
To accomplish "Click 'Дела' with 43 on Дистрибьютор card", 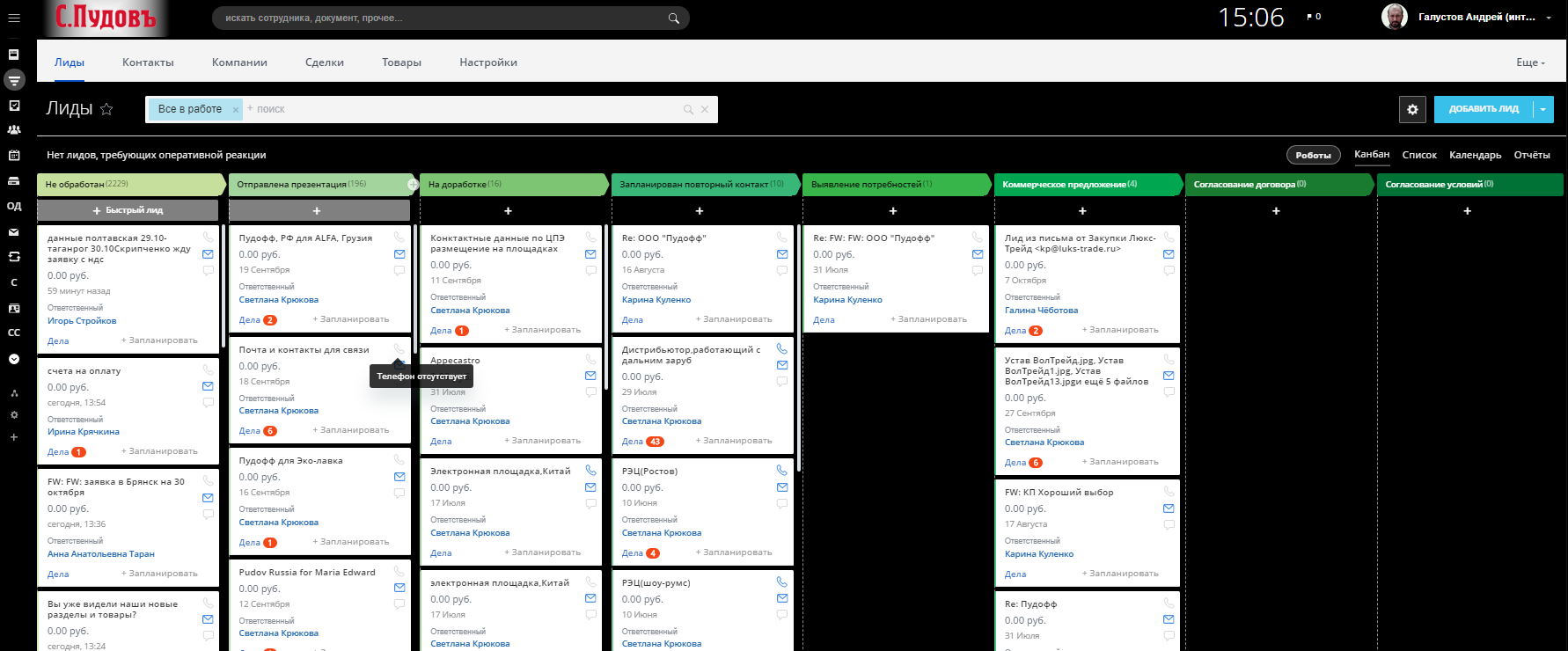I will coord(642,442).
